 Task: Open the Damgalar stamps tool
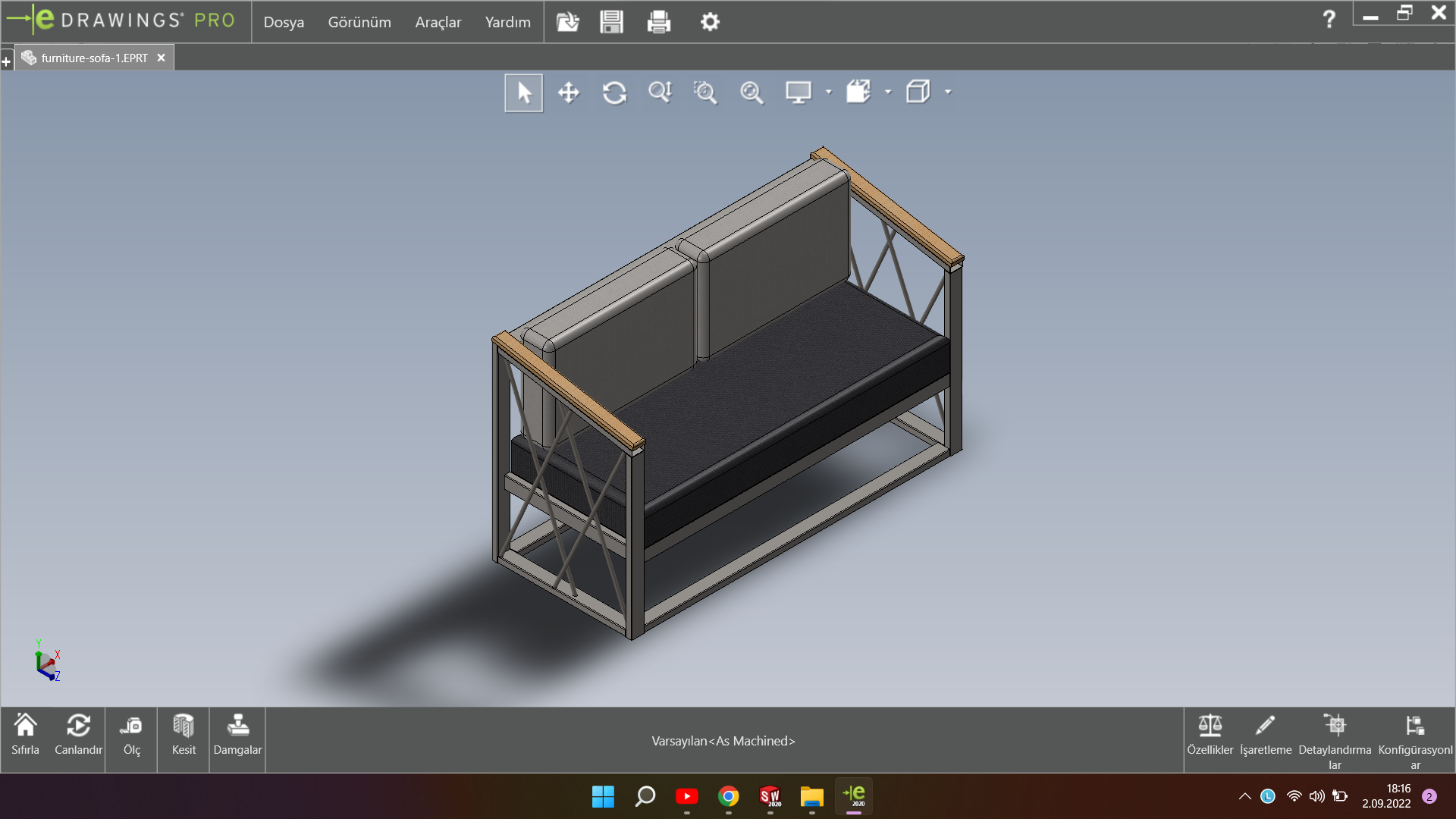[237, 736]
